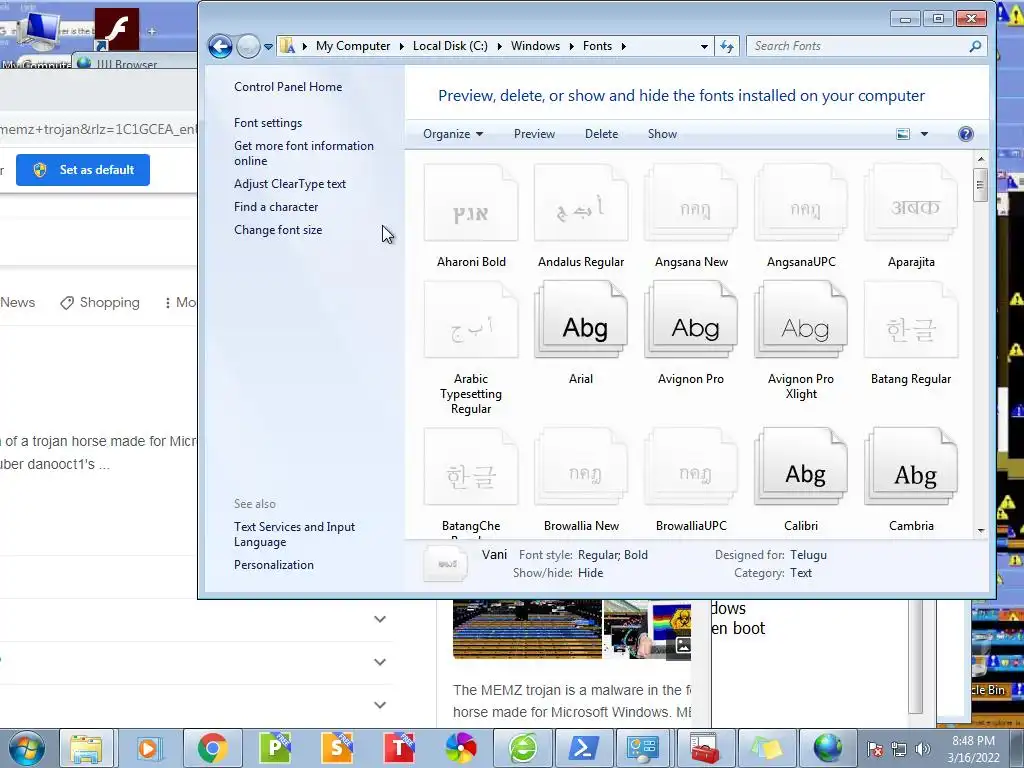Viewport: 1024px width, 768px height.
Task: Select the BatangChe font icon
Action: [471, 467]
